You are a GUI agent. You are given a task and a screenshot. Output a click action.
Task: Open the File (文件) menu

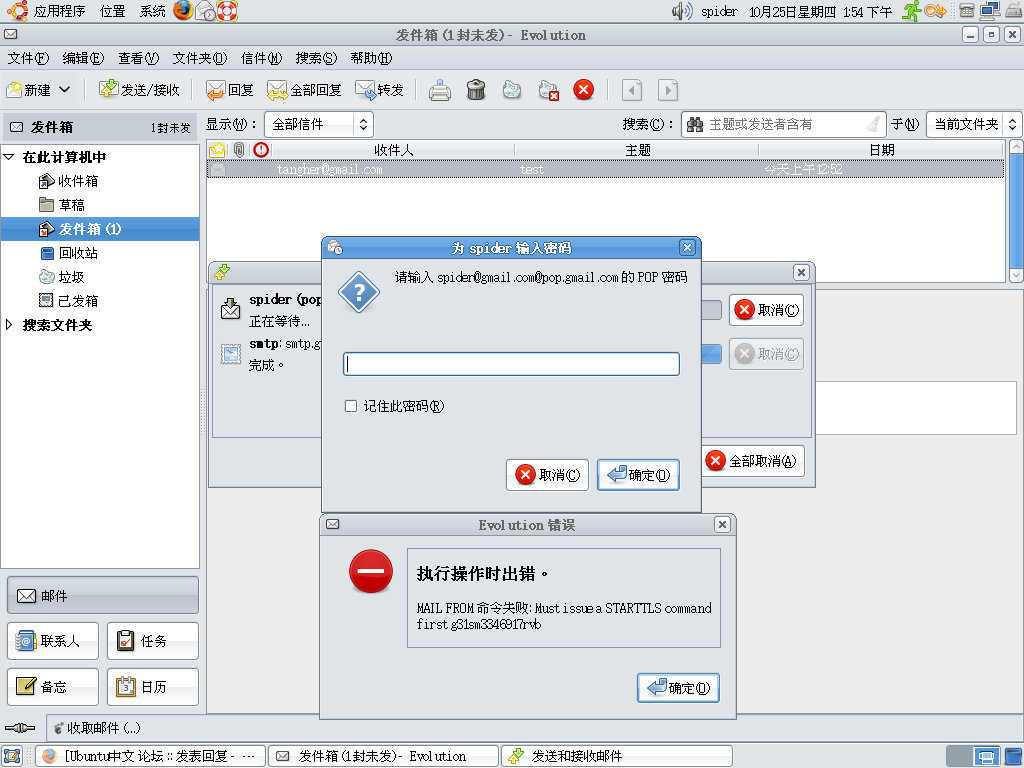[x=28, y=58]
